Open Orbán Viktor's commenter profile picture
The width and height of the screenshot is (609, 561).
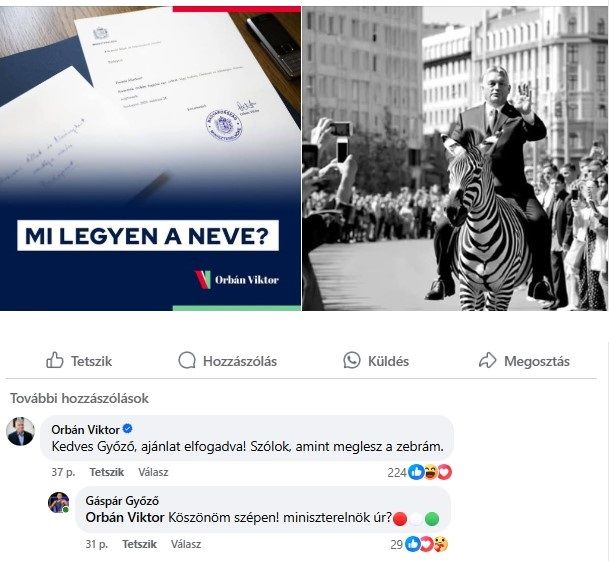[20, 431]
